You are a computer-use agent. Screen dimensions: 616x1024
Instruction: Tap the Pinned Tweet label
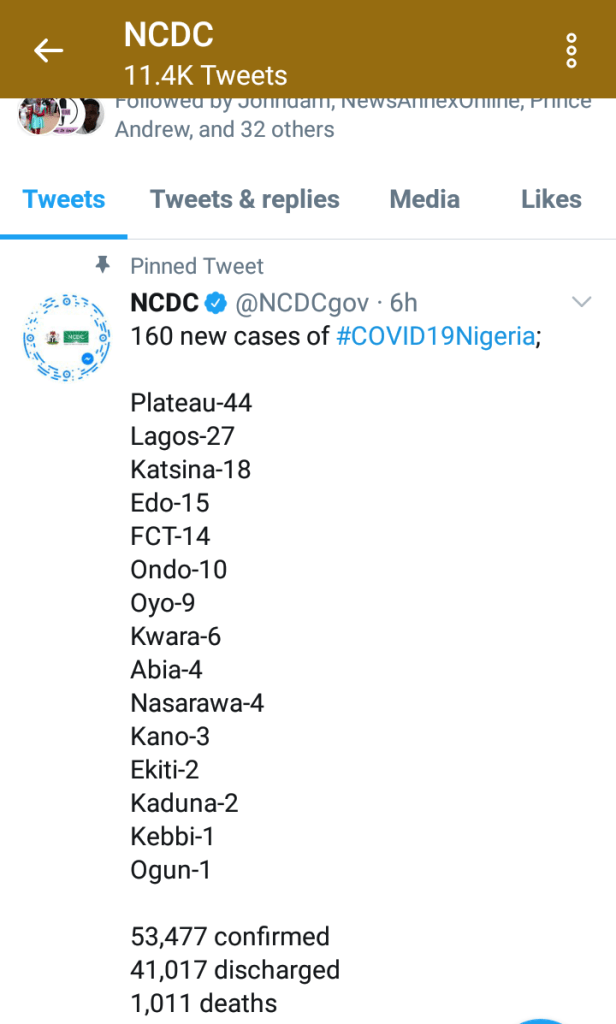click(197, 266)
